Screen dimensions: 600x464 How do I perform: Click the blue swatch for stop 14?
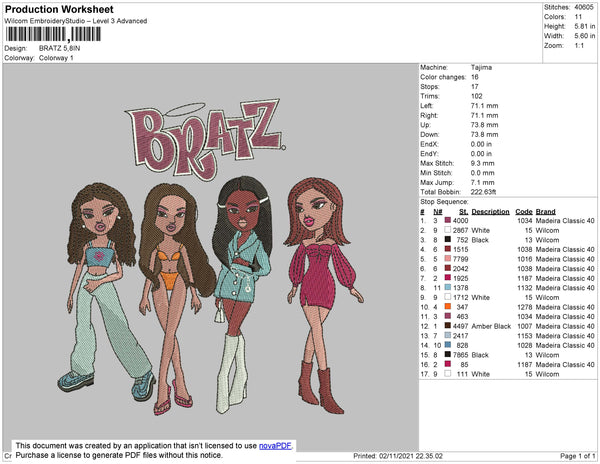click(448, 344)
